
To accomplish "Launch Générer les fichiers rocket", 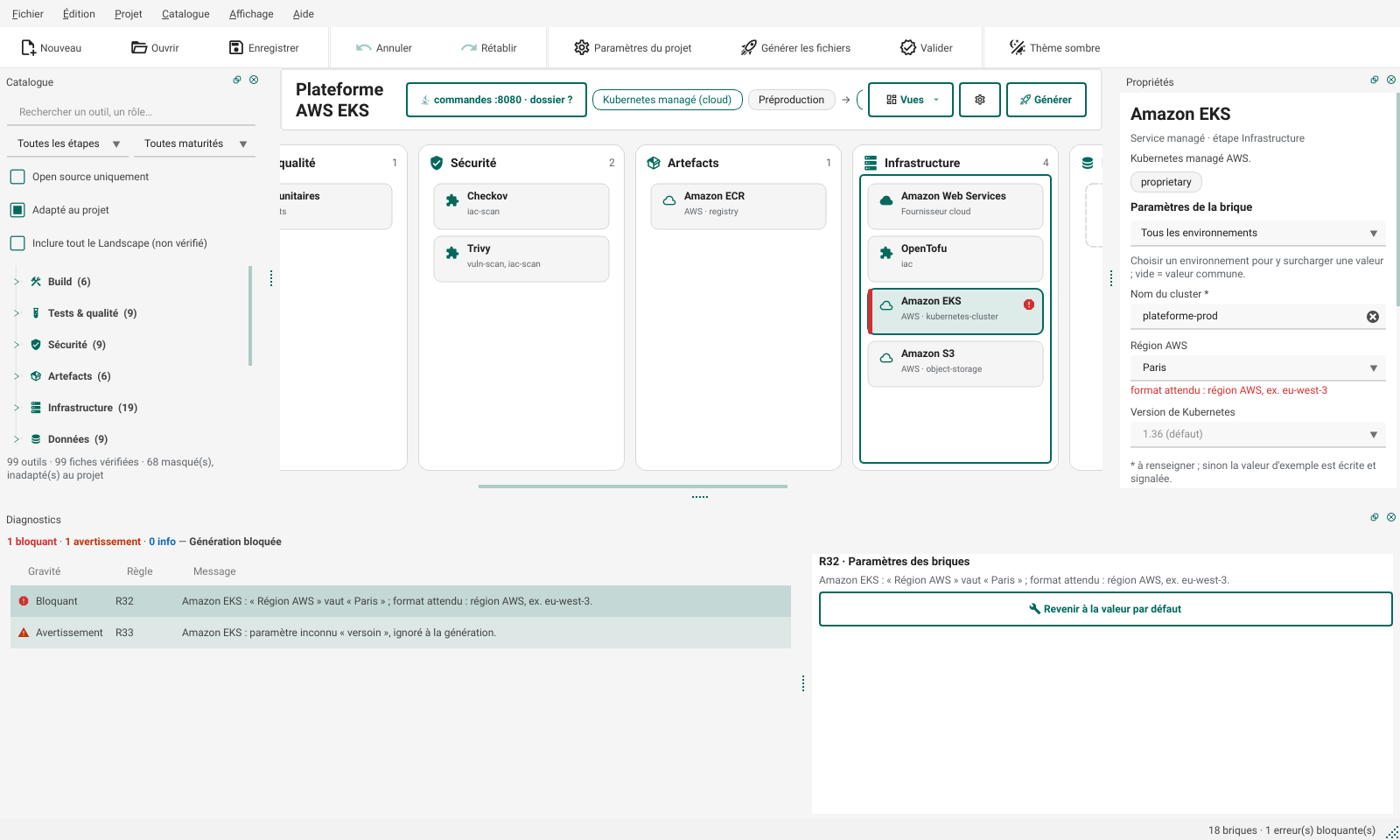I will tap(748, 48).
